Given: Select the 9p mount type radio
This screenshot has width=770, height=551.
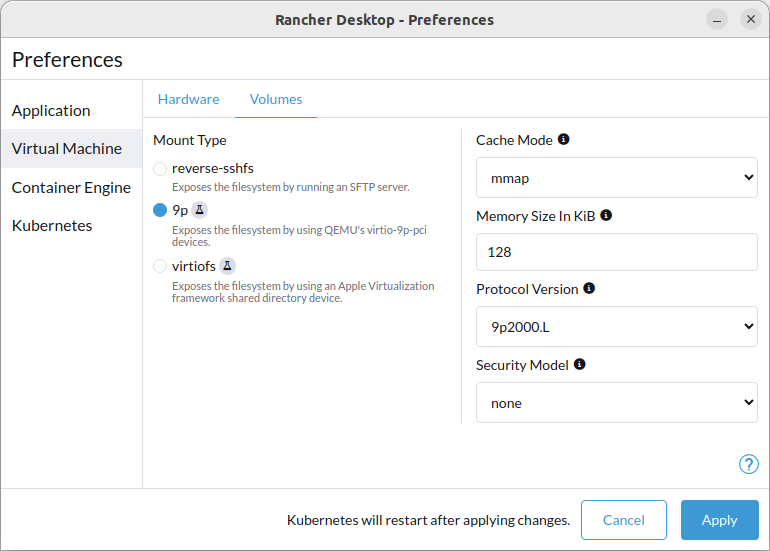Looking at the screenshot, I should click(160, 210).
